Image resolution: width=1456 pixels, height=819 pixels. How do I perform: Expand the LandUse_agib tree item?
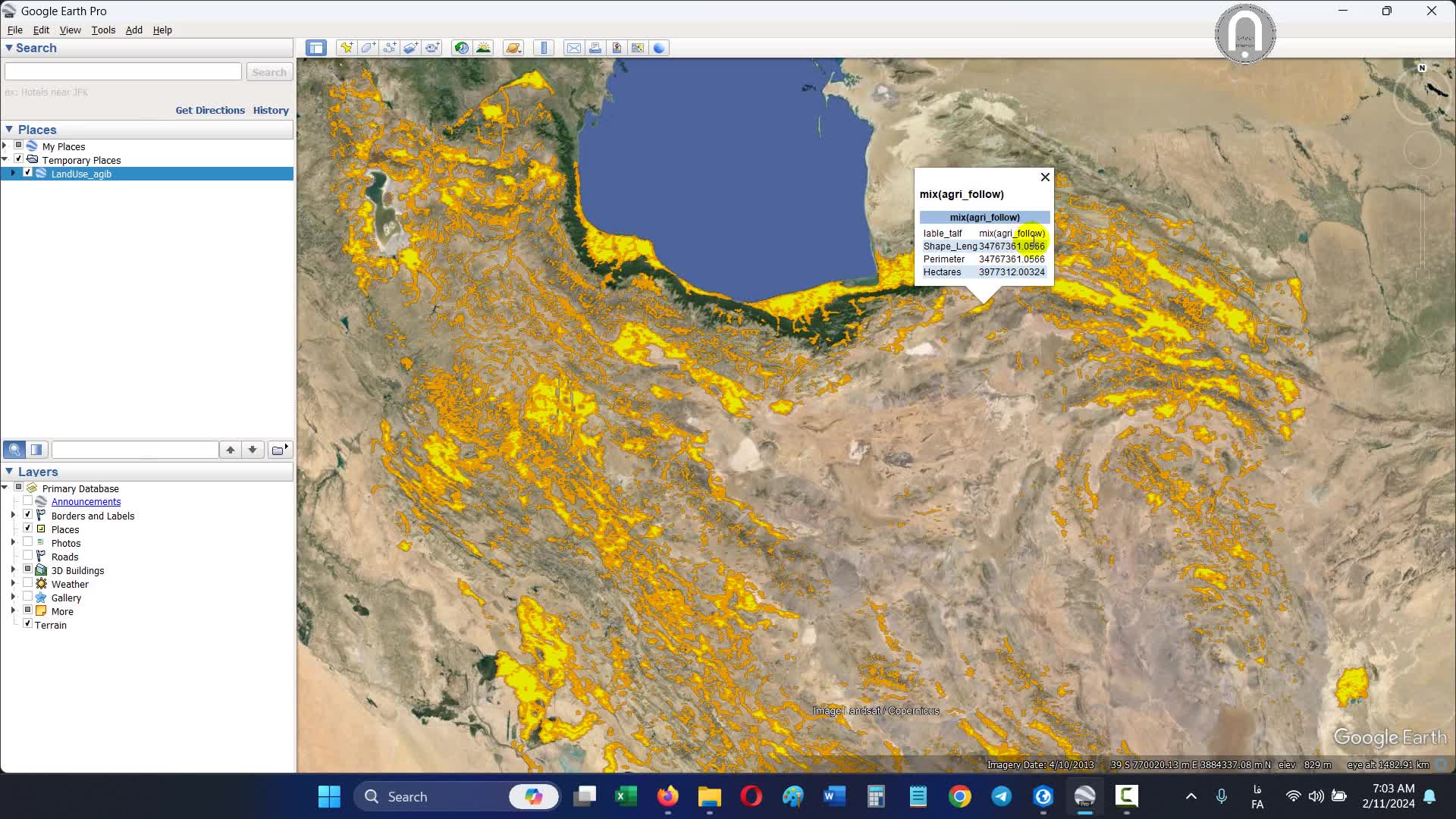13,173
